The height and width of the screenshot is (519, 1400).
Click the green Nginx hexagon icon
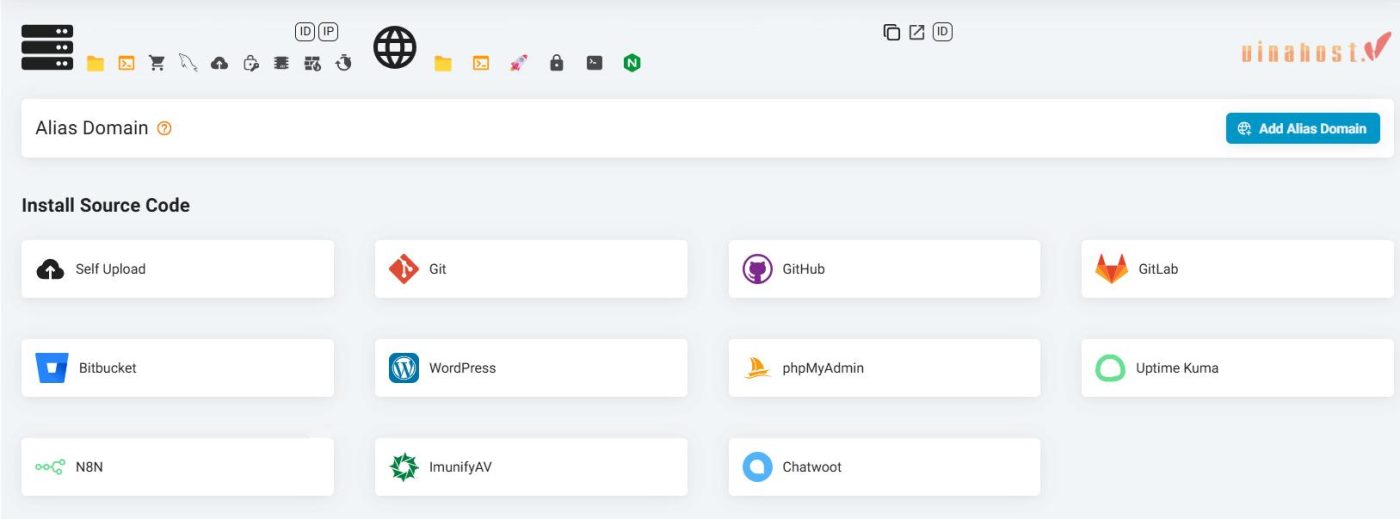coord(632,63)
